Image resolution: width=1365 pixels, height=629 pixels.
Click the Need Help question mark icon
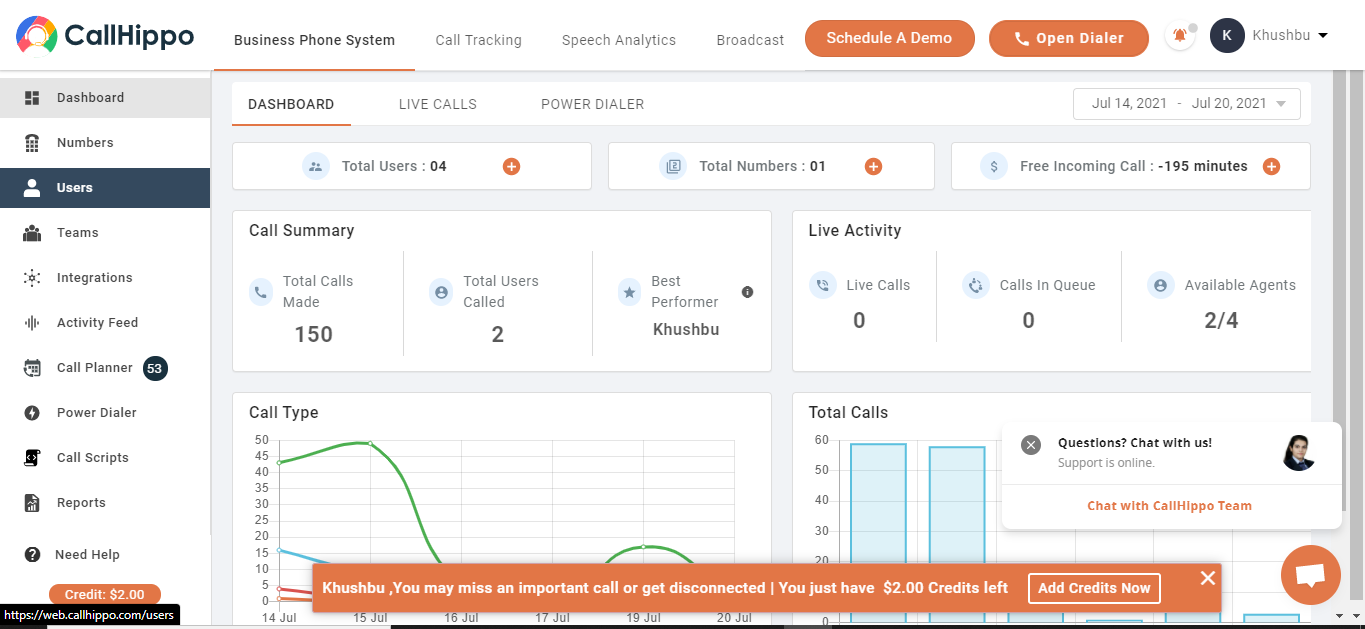pyautogui.click(x=33, y=555)
